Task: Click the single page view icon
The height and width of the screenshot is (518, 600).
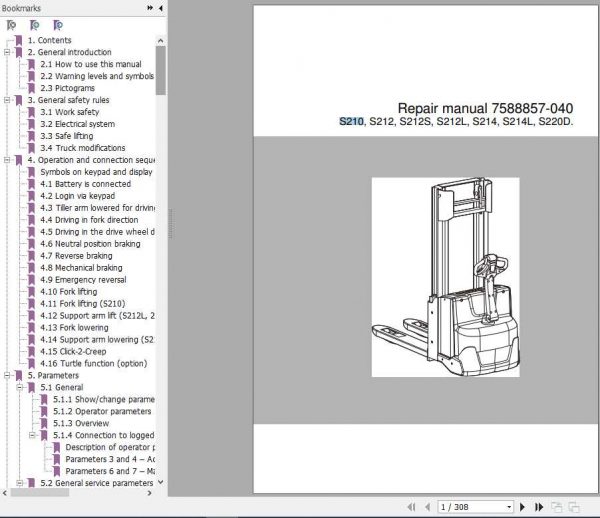Action: coord(557,507)
